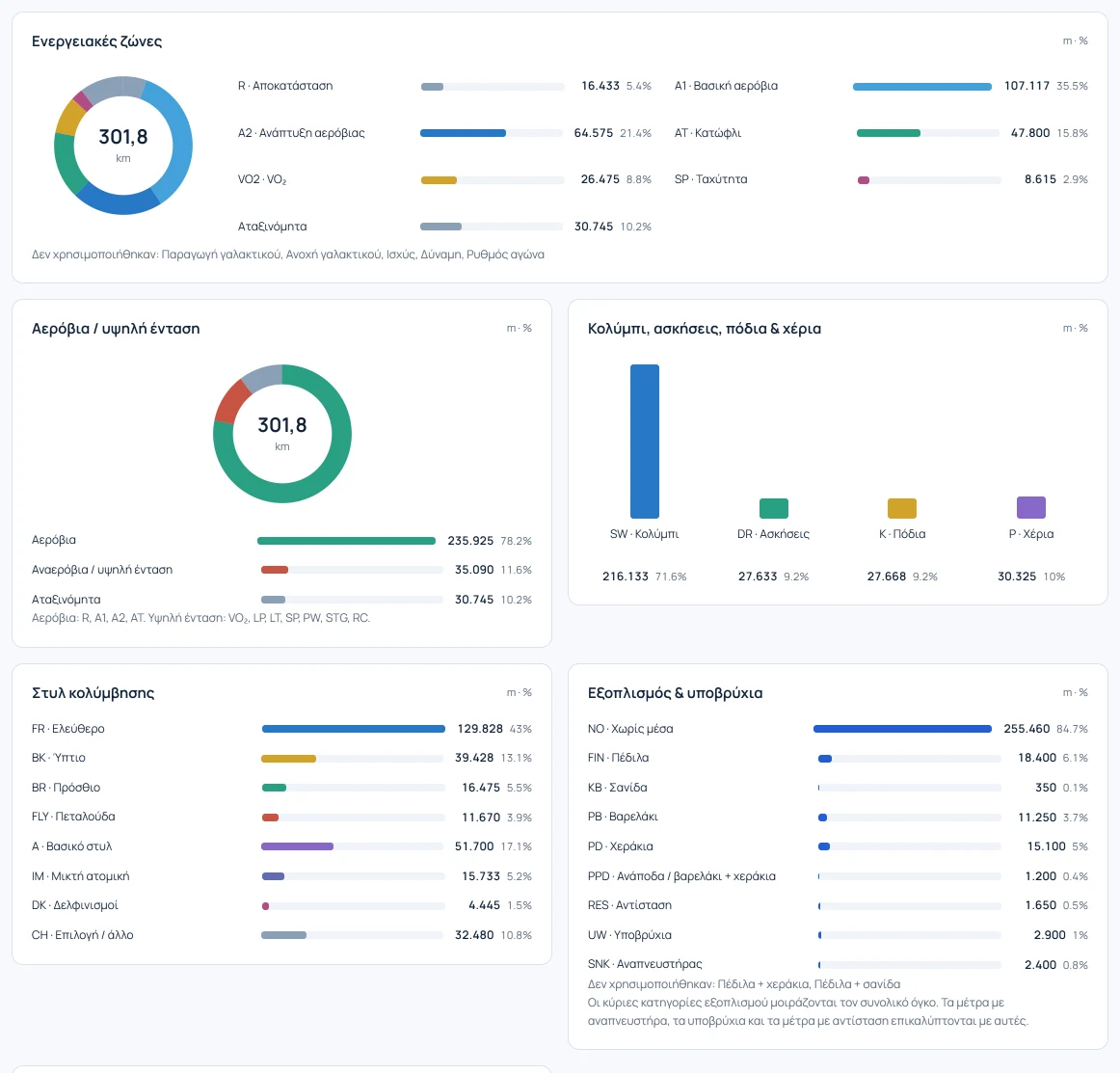Click the "Ενεργειακές ζώνες" card heading
The image size is (1120, 1073).
coord(96,41)
